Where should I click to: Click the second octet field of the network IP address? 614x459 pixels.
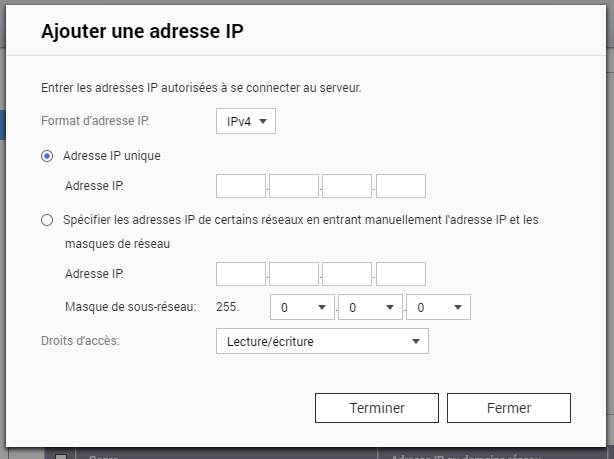[294, 274]
